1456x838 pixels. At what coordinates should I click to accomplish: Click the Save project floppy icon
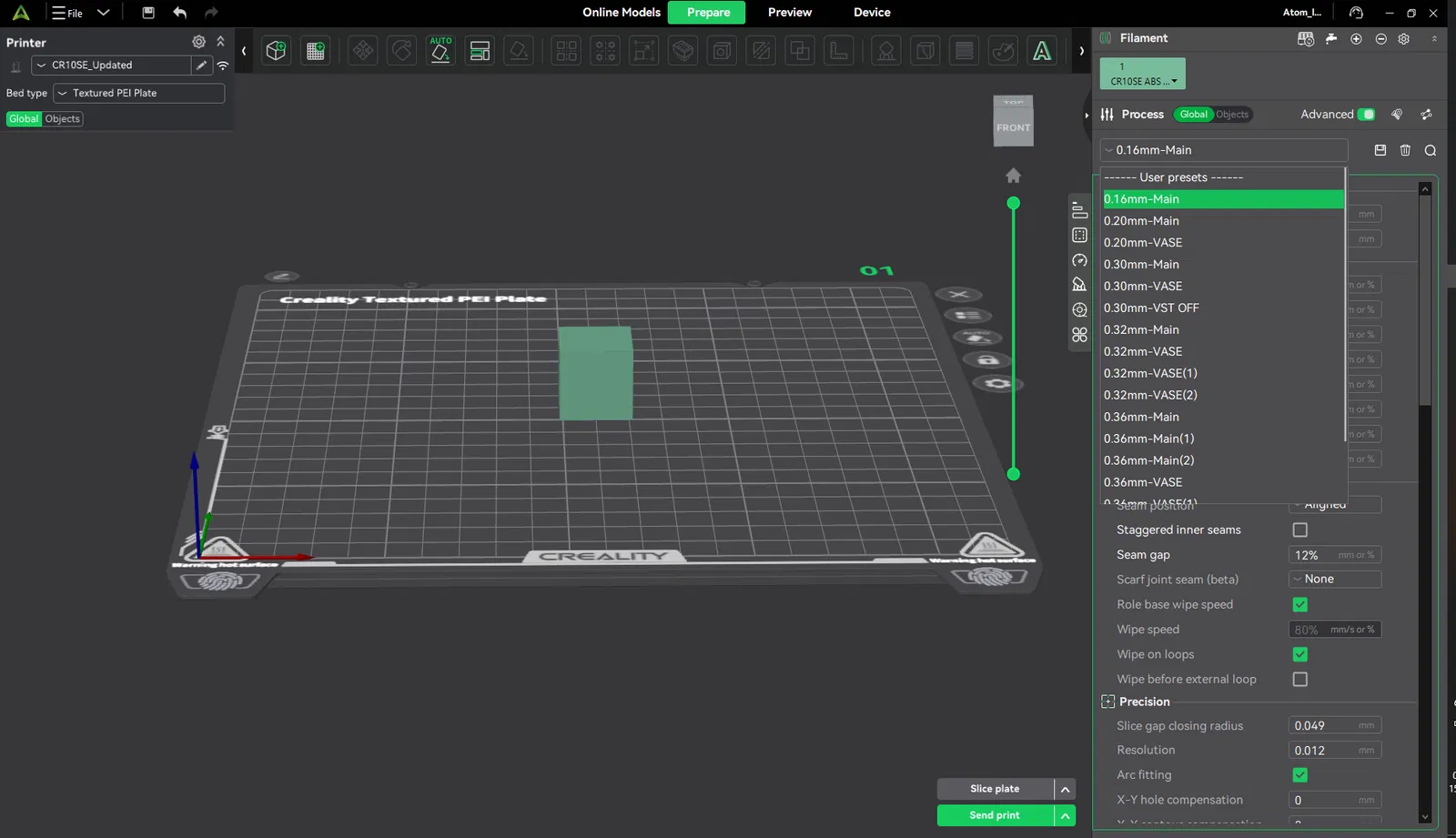(148, 13)
